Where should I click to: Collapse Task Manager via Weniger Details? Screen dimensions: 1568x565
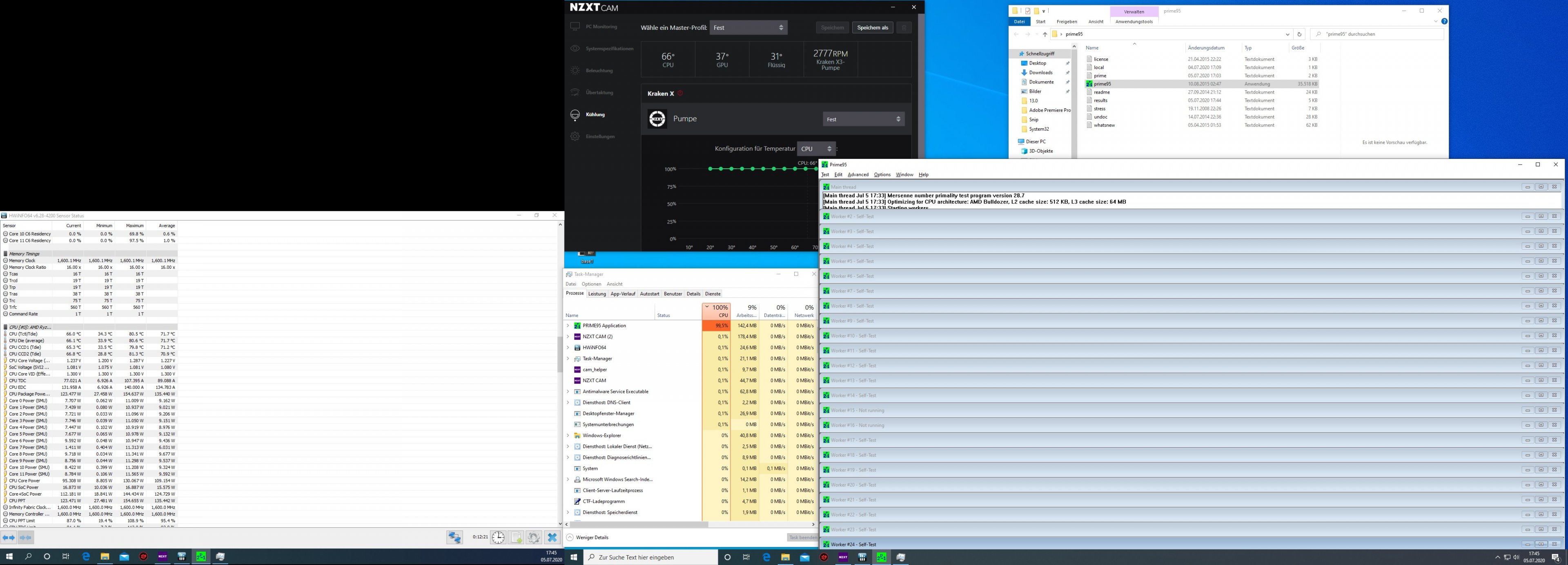pos(592,538)
